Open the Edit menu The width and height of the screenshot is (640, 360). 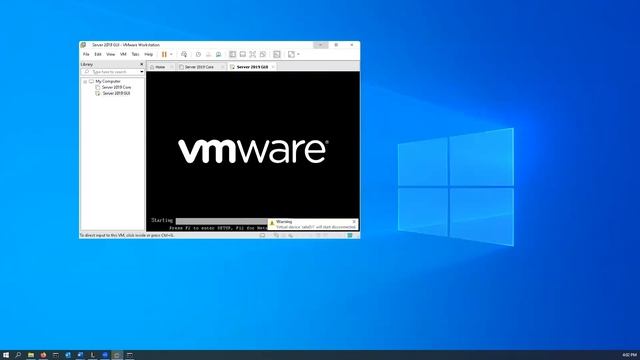(98, 54)
